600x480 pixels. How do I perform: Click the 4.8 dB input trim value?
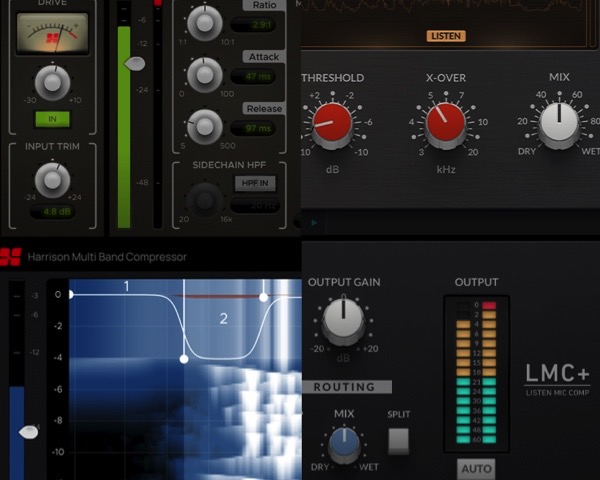click(53, 212)
